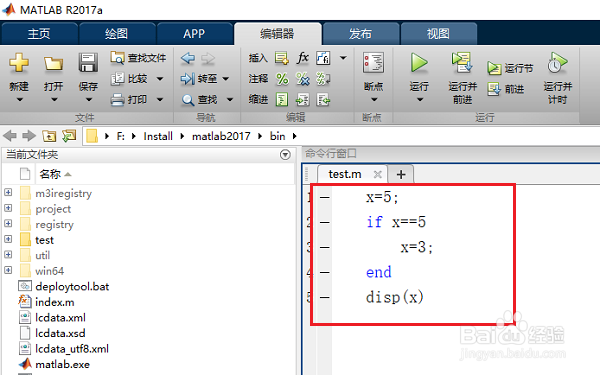Screen dimensions: 600x375
Task: Click 前进 advance button
Action: (x=505, y=89)
